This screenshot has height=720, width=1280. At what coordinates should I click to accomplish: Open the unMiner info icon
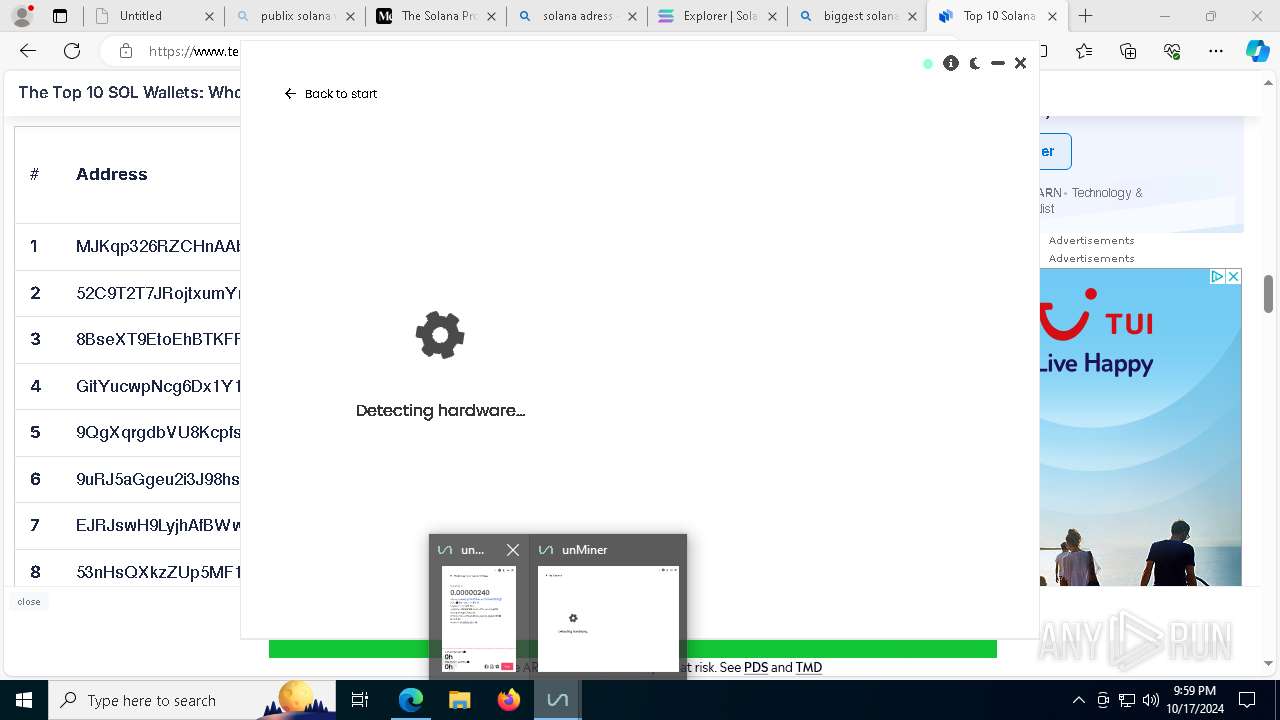click(x=951, y=63)
